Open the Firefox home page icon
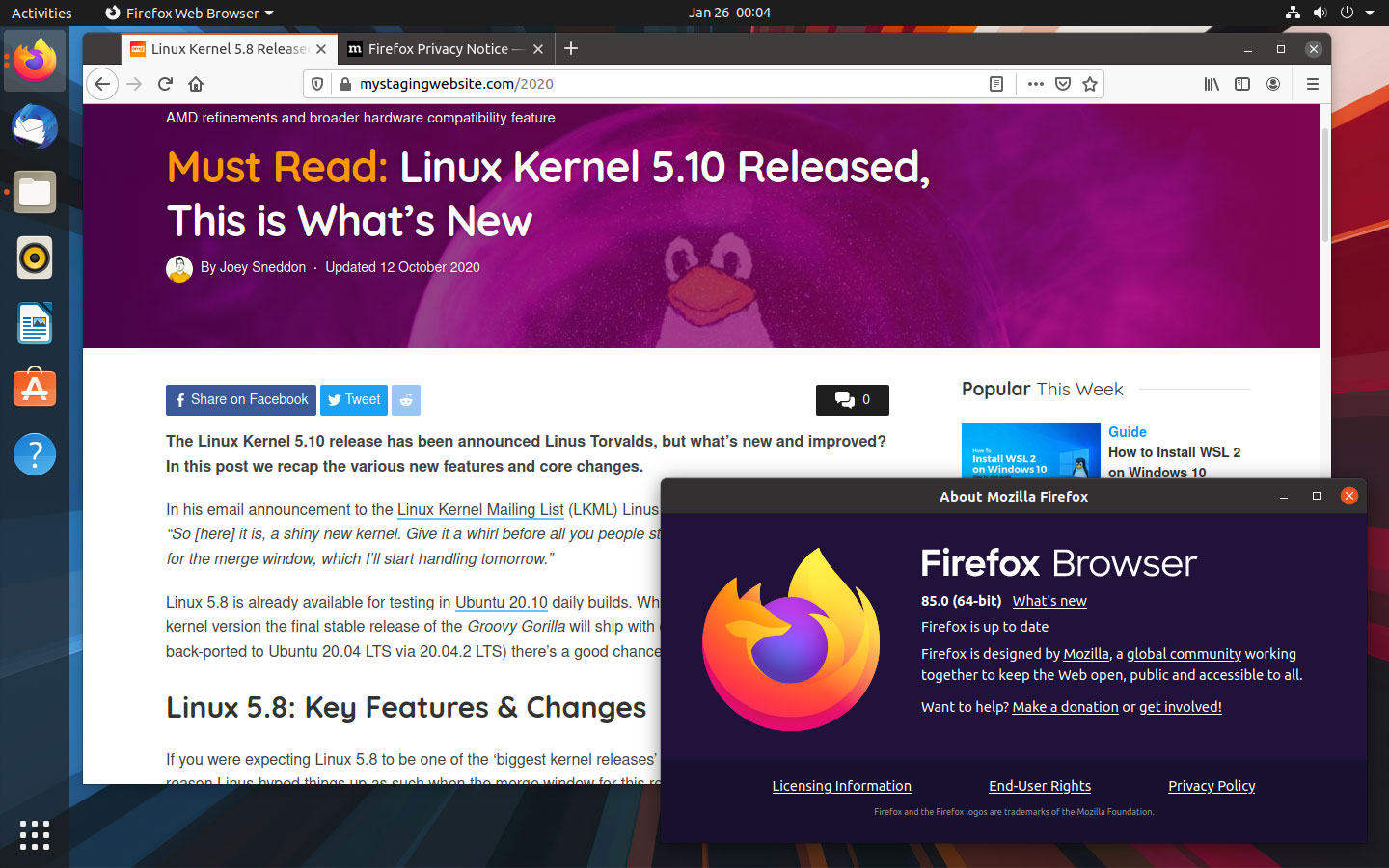Viewport: 1389px width, 868px height. tap(196, 84)
